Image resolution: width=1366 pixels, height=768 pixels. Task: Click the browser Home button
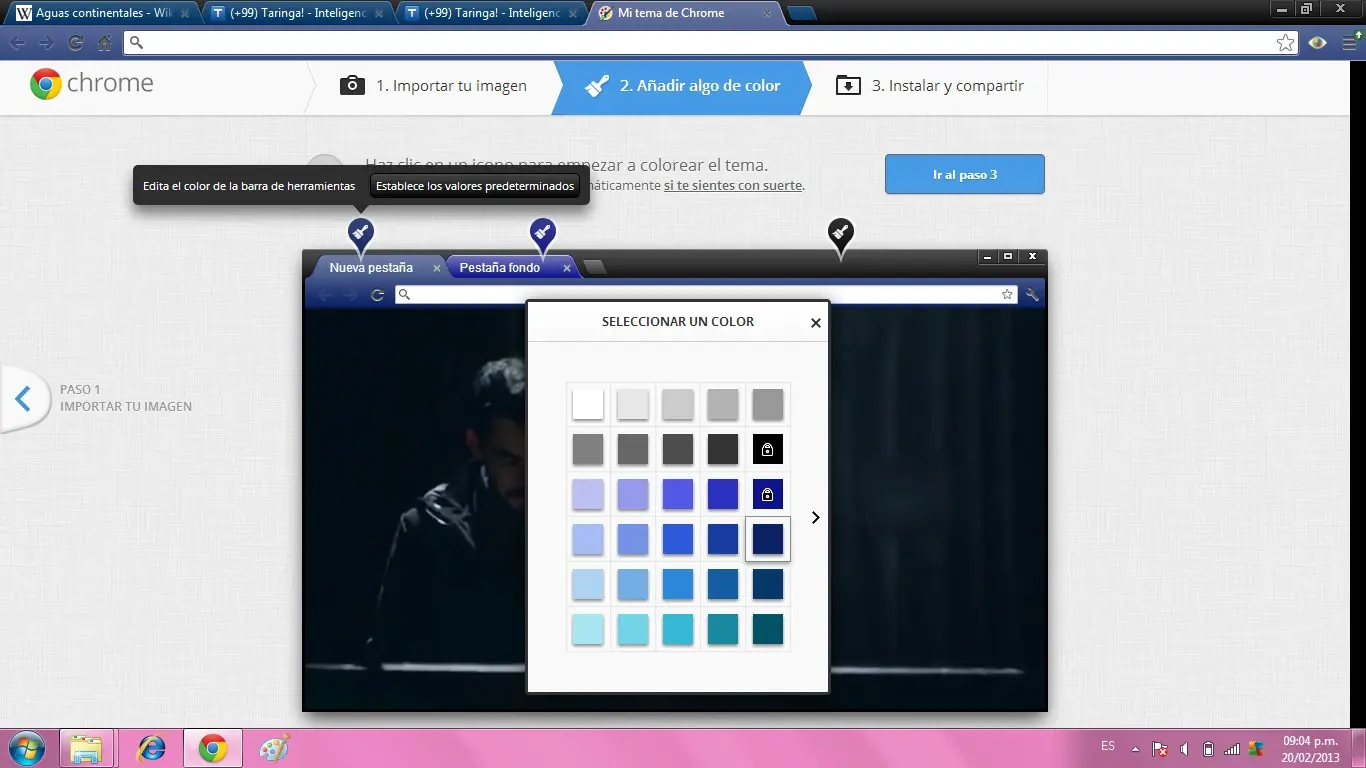click(x=105, y=43)
